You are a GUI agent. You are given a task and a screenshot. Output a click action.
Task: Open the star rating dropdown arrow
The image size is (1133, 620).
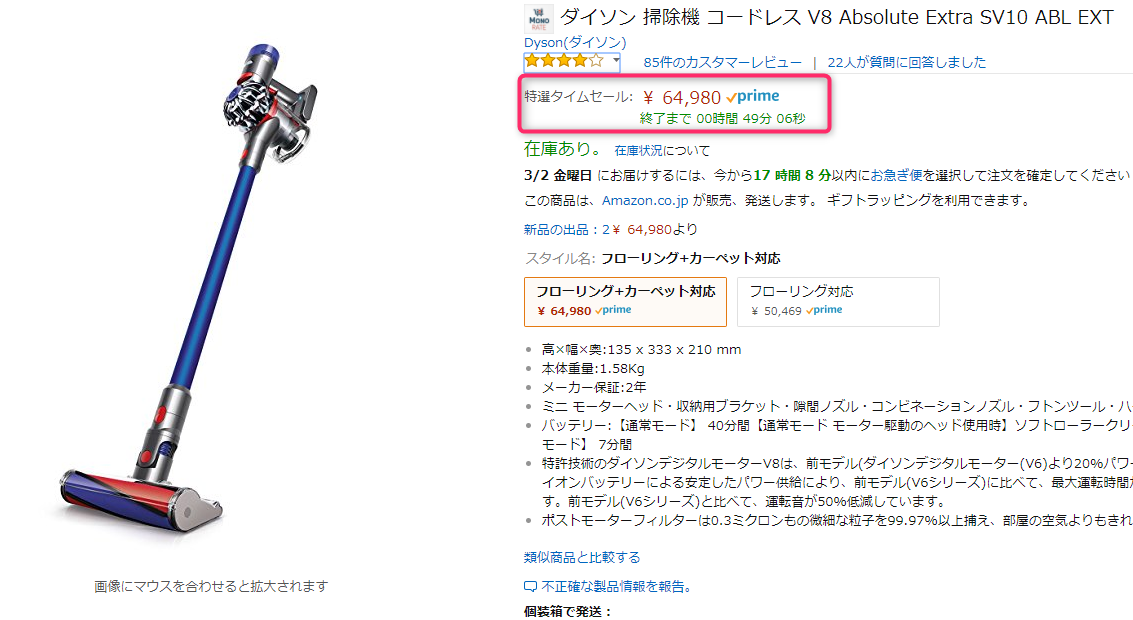(x=616, y=61)
